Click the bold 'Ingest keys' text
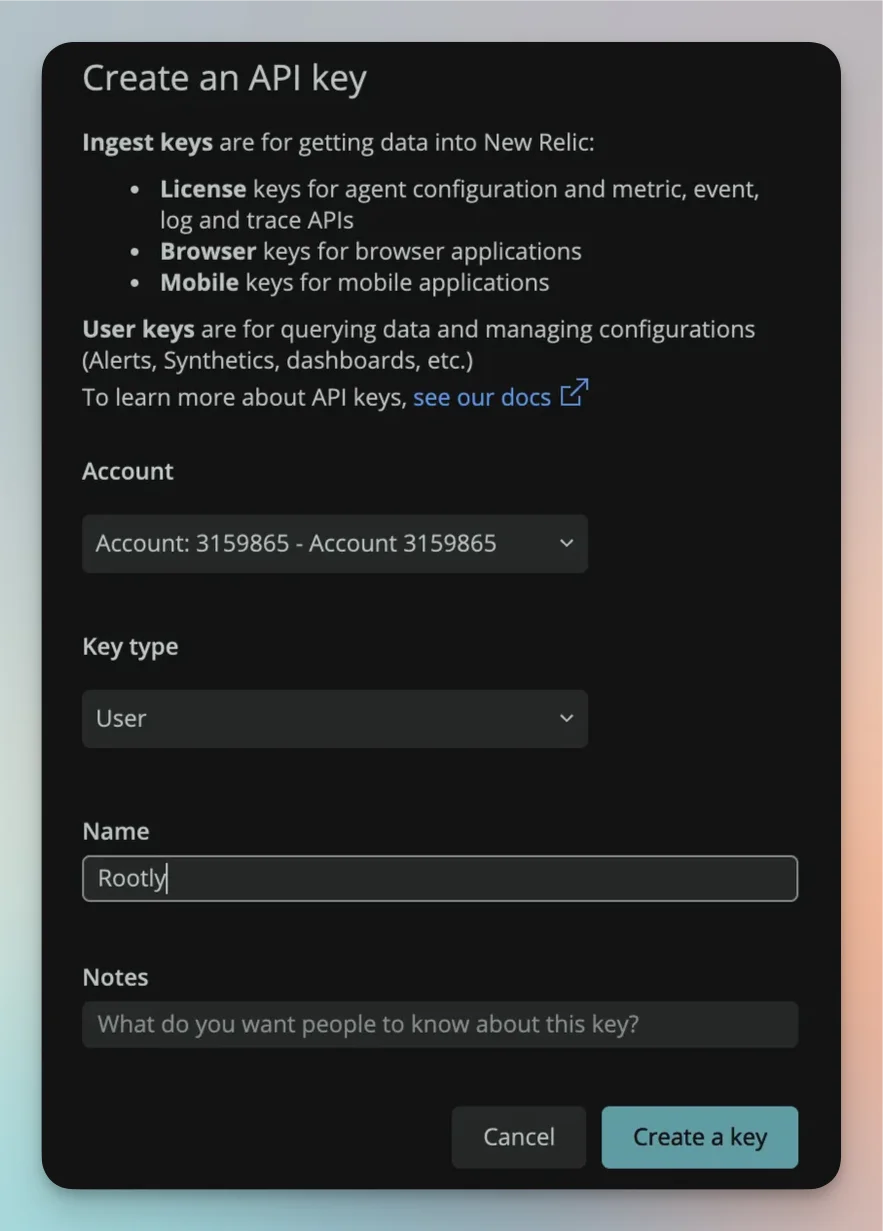 pyautogui.click(x=147, y=143)
